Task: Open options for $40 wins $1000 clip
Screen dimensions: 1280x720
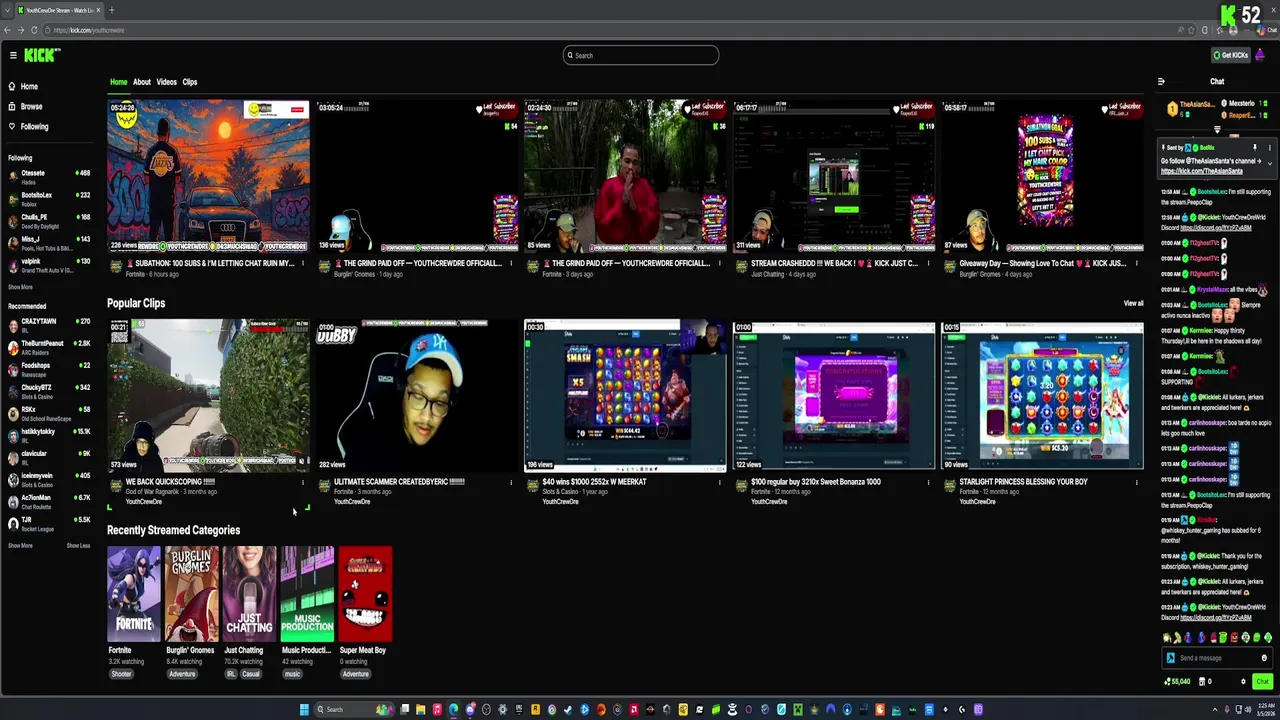Action: pos(719,482)
